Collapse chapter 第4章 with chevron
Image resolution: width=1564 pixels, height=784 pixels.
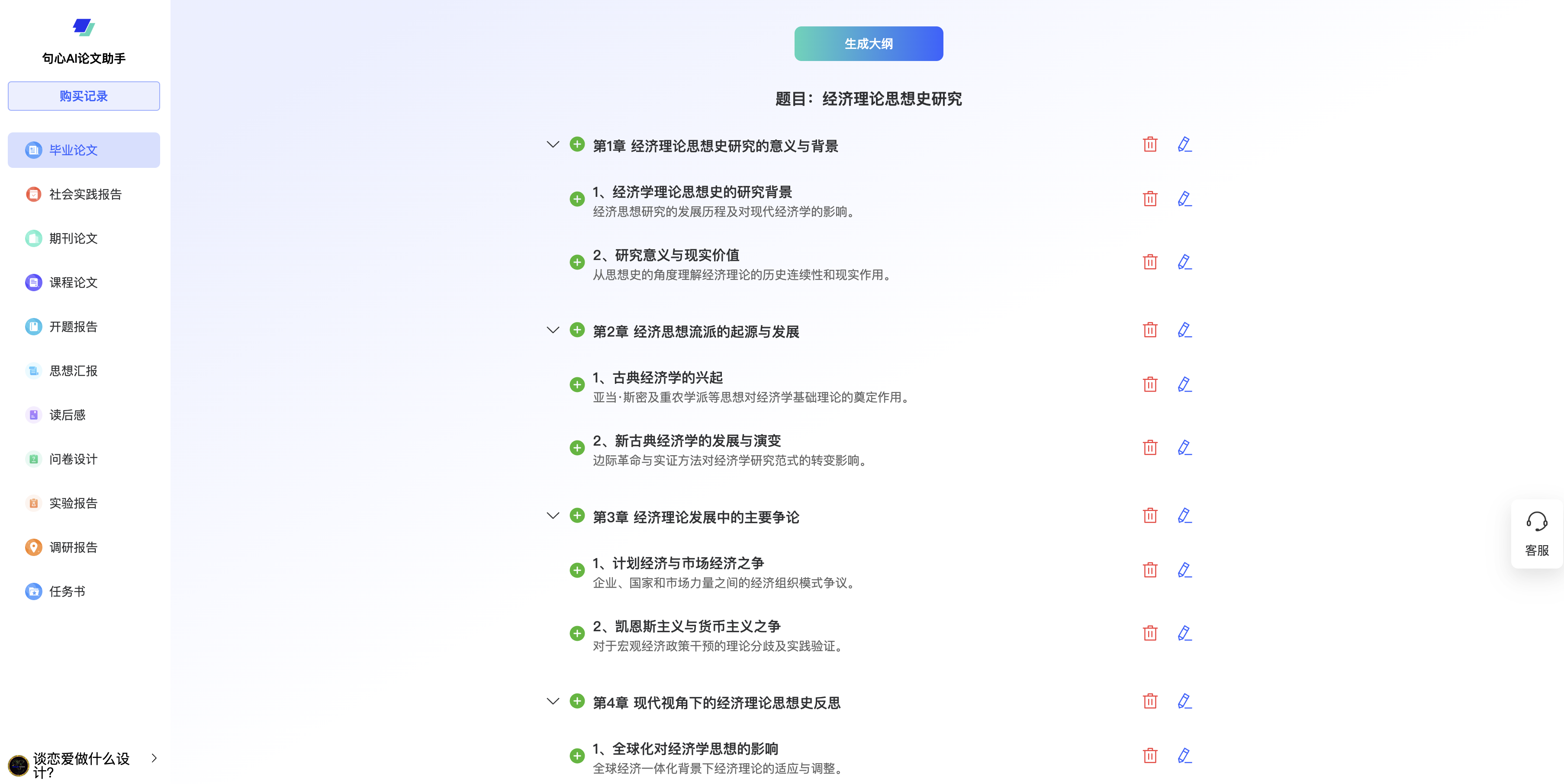point(553,701)
